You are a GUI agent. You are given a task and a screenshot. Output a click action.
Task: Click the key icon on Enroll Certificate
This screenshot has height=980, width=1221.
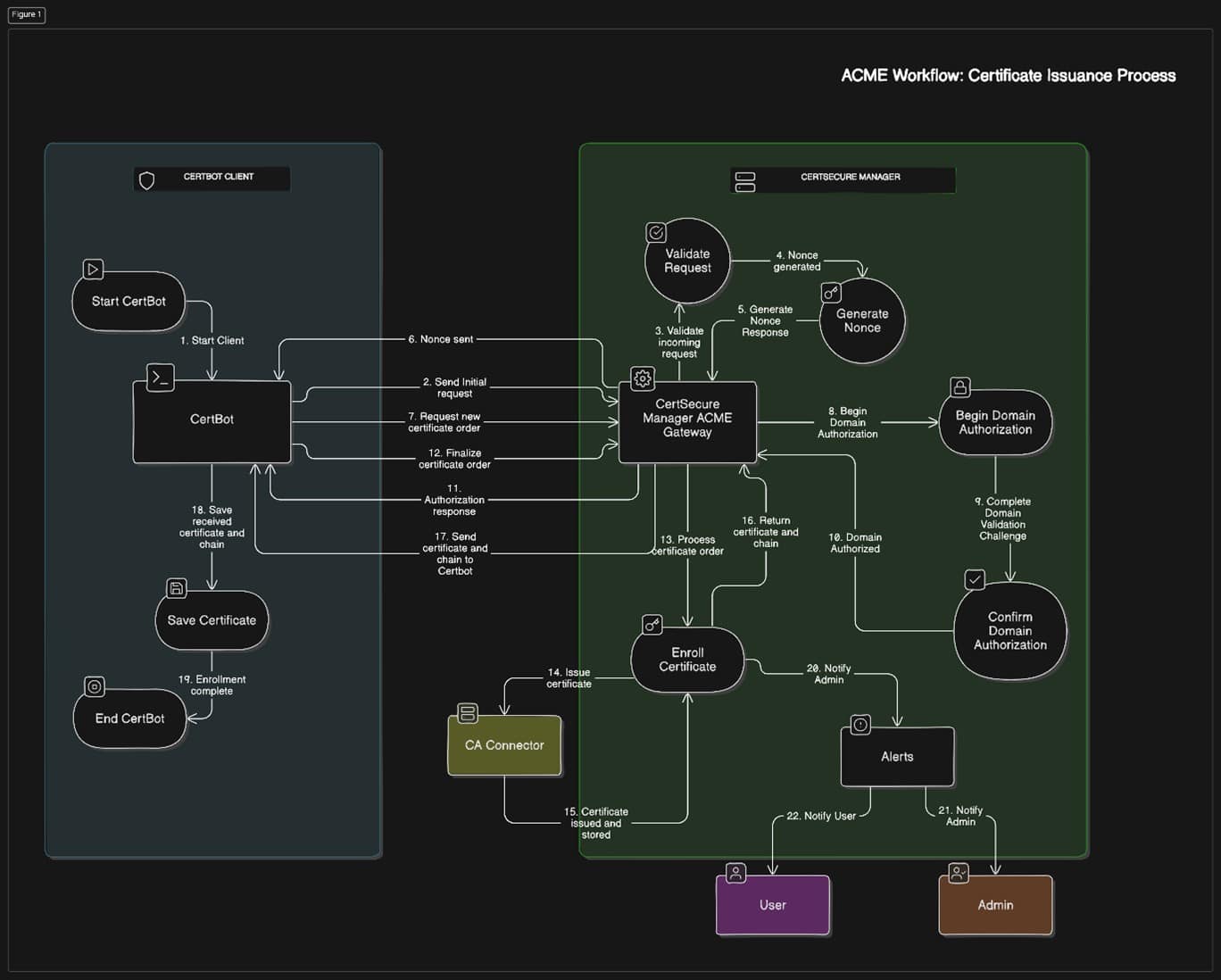pos(652,624)
